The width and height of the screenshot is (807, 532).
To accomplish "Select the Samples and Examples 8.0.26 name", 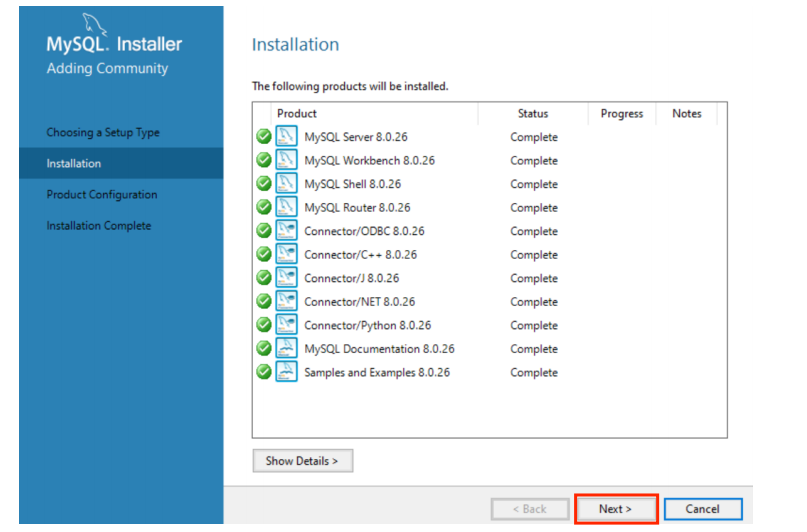I will (377, 373).
